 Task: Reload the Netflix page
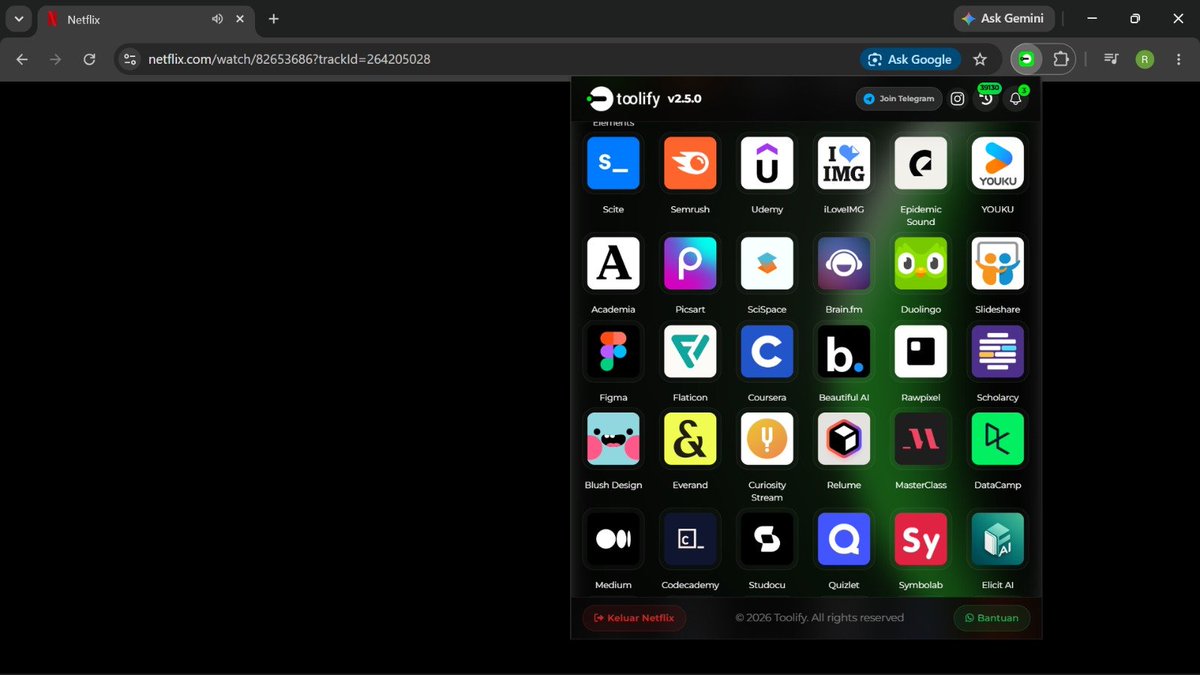(89, 59)
